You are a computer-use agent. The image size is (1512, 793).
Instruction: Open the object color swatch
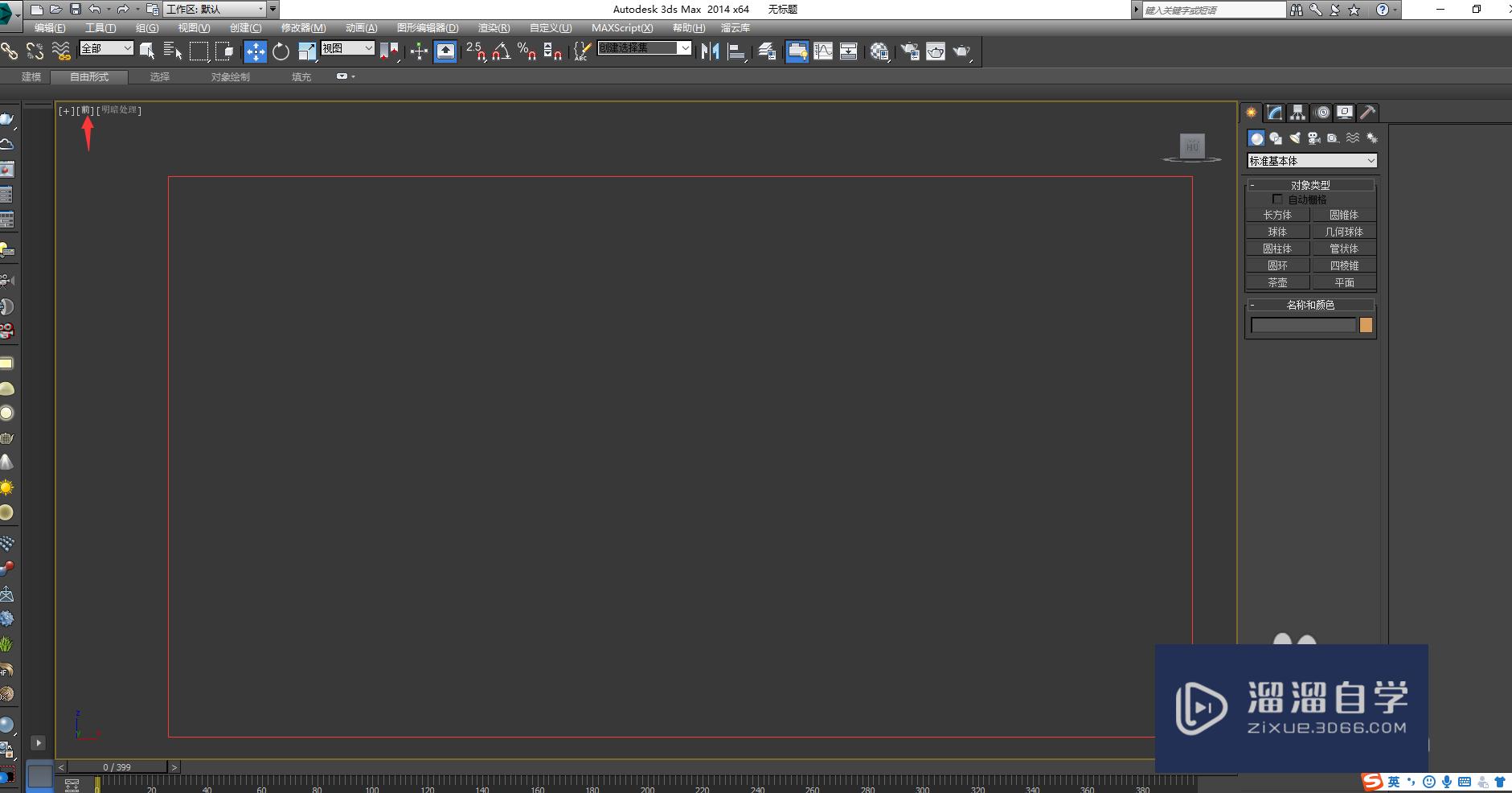[1366, 325]
